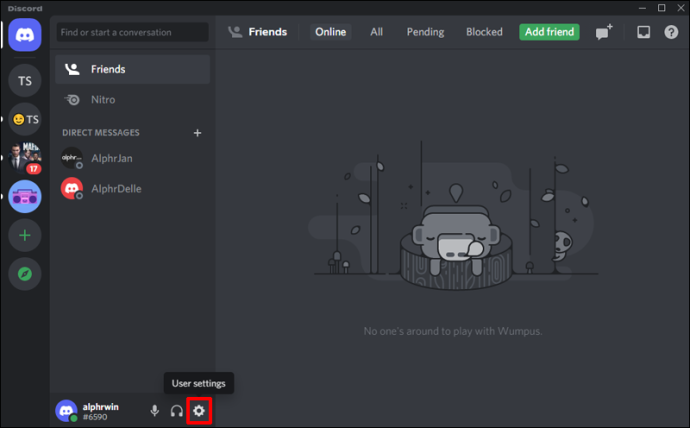Maximize the Discord window
This screenshot has height=428, width=690.
coord(661,8)
